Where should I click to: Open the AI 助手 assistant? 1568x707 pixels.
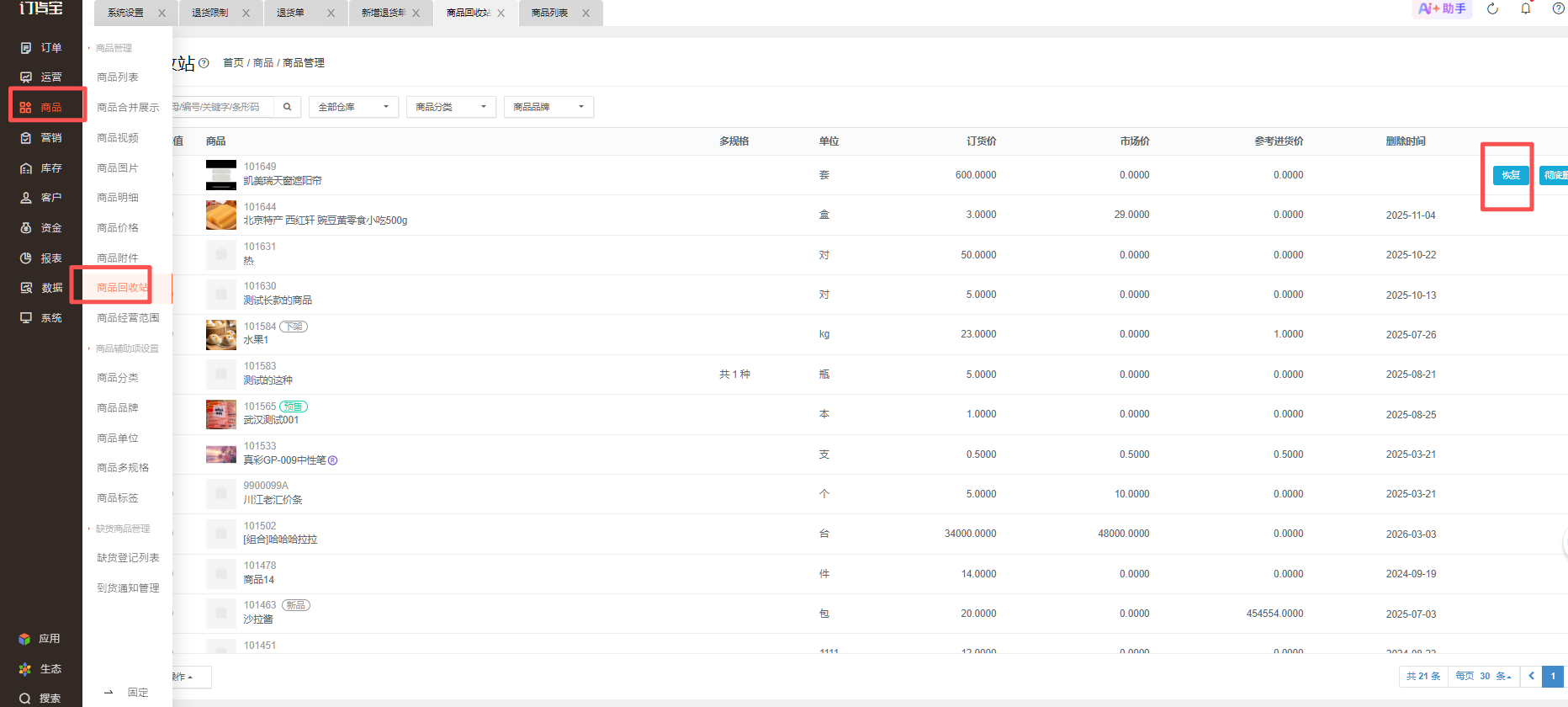click(1442, 8)
